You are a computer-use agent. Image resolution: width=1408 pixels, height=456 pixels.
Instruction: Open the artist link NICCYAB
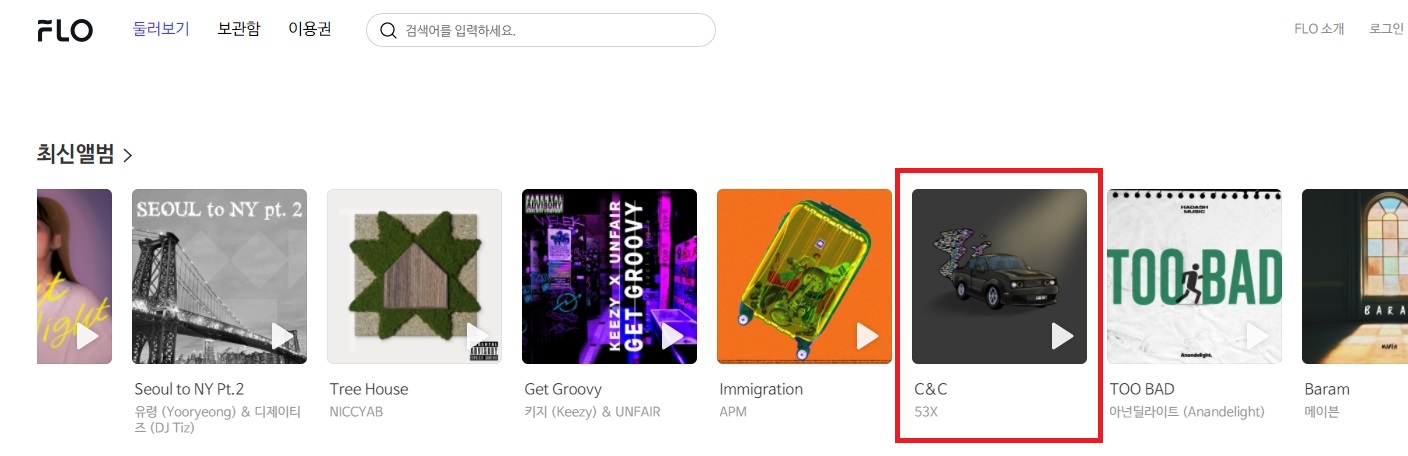point(356,412)
